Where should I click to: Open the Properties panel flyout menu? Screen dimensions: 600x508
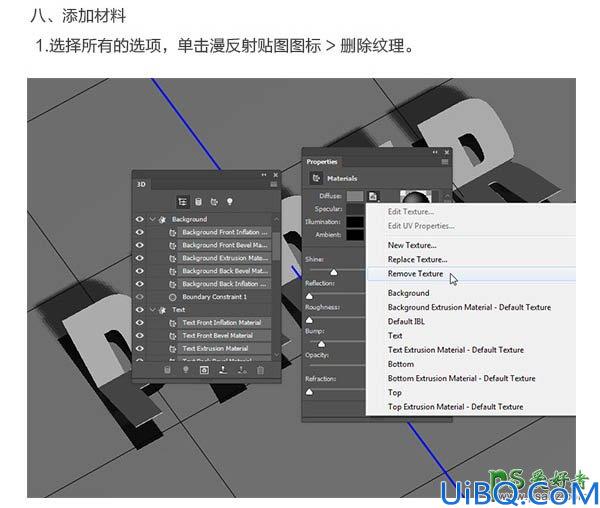[445, 162]
